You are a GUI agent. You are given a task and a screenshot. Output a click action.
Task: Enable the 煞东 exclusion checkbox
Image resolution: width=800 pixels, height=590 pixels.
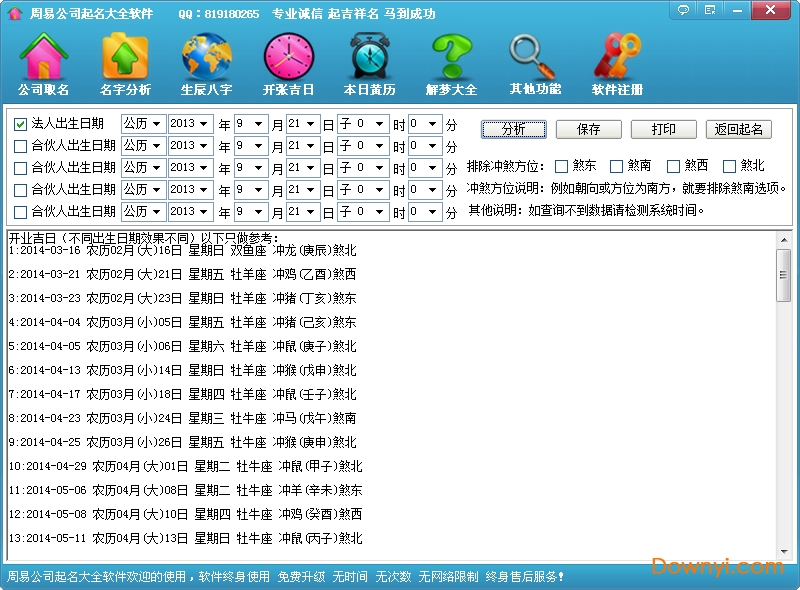(x=562, y=166)
